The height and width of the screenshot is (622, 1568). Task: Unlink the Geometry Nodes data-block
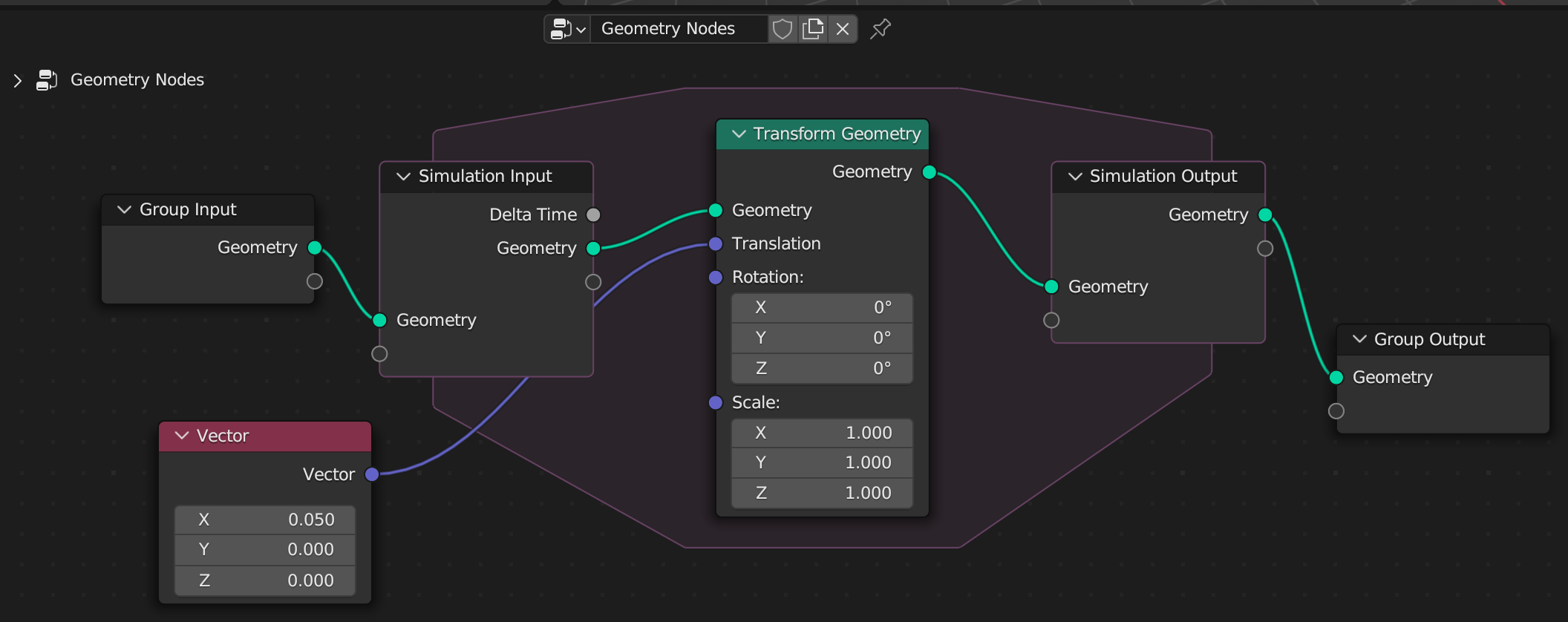coord(843,29)
